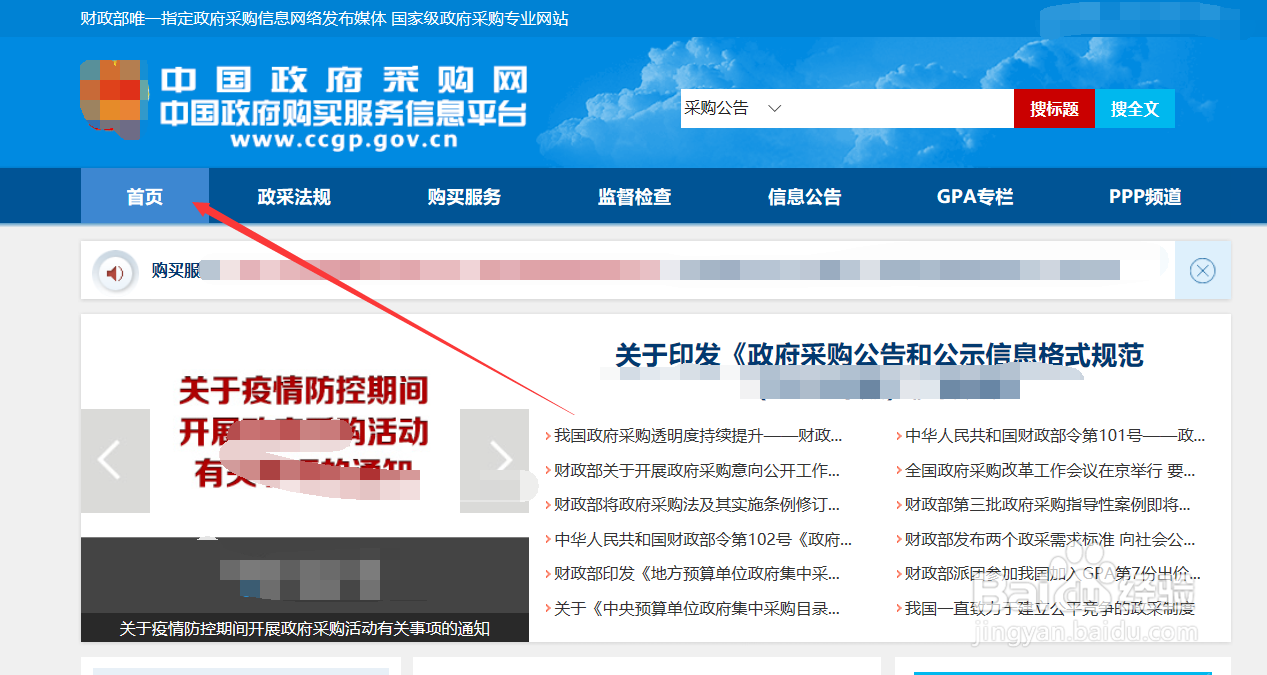Click the 搜全文 button

[x=1135, y=109]
